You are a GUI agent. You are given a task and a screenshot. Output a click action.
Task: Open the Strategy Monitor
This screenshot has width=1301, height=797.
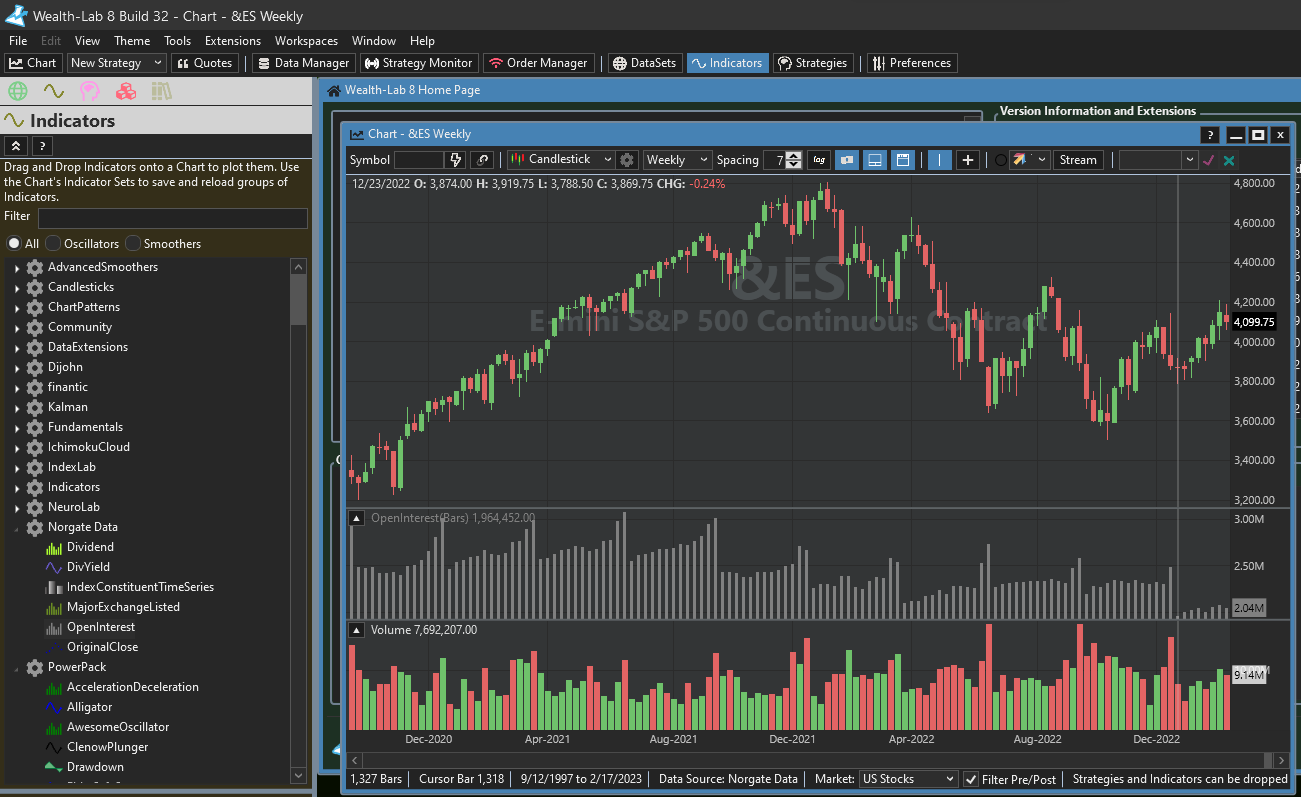417,63
